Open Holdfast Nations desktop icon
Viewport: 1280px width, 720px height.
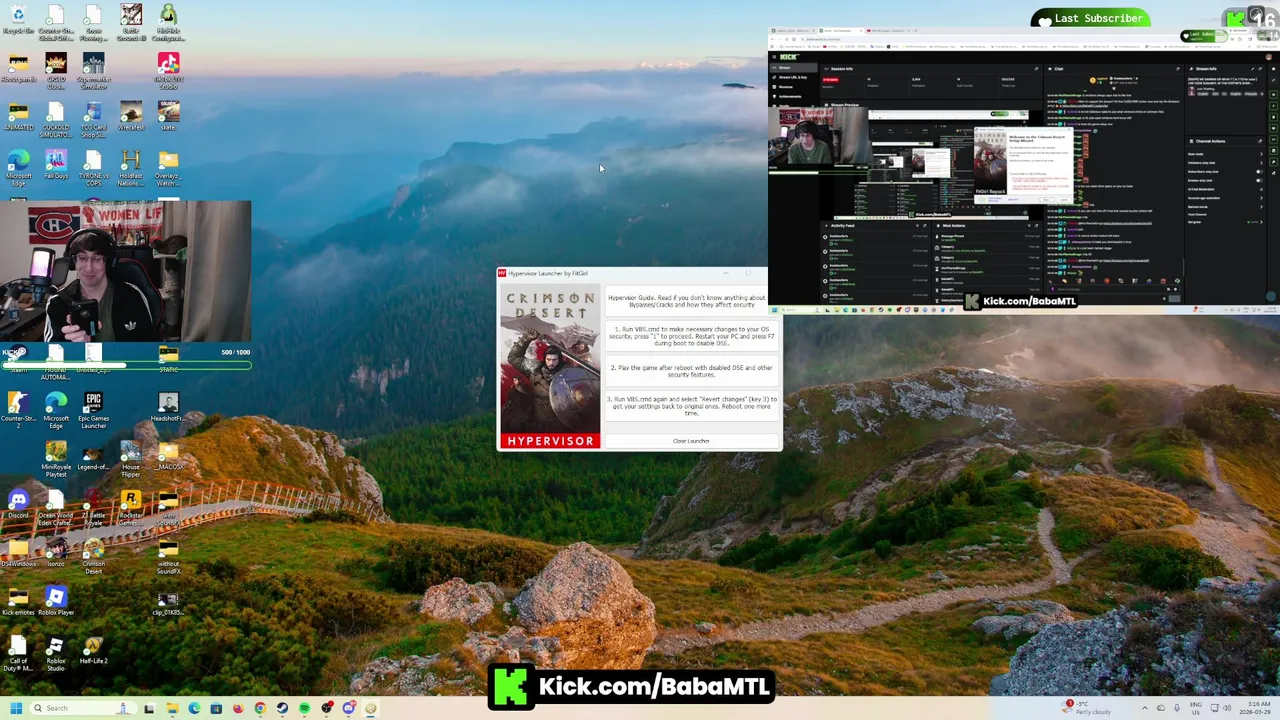click(x=131, y=168)
